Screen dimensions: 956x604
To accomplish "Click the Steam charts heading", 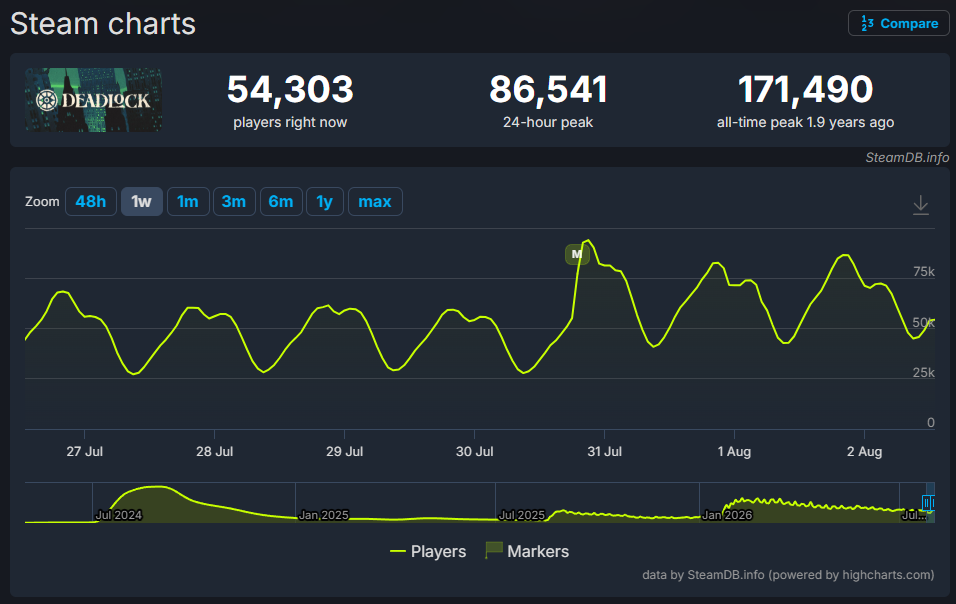I will (103, 24).
